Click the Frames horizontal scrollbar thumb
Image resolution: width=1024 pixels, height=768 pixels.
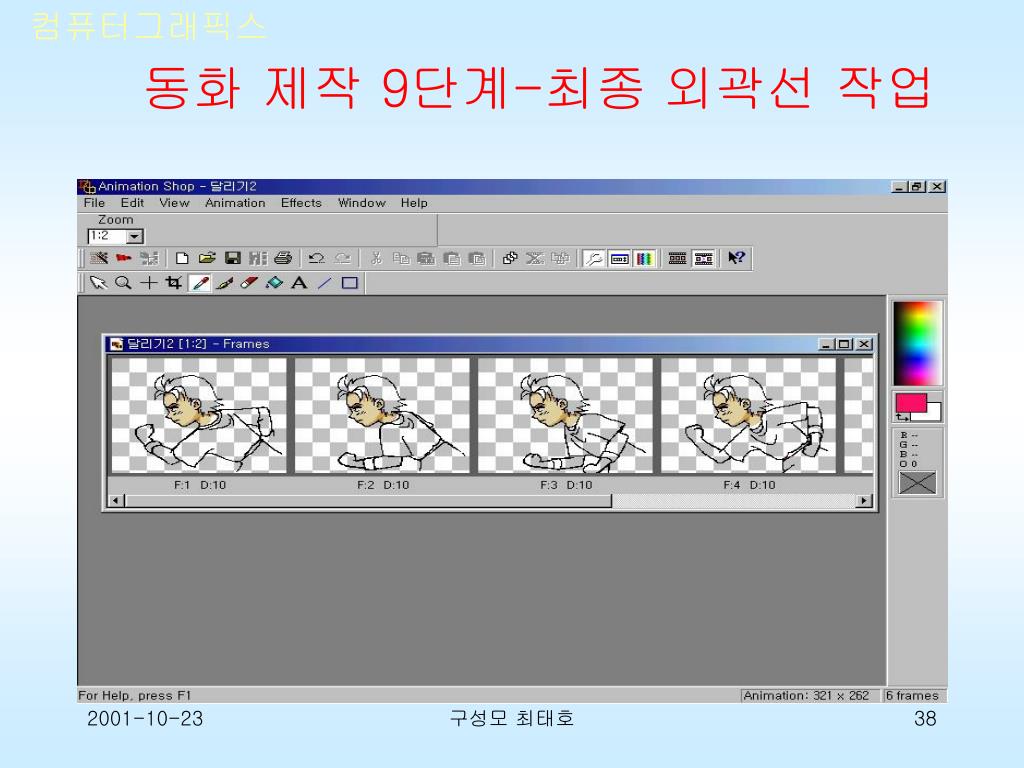(368, 501)
